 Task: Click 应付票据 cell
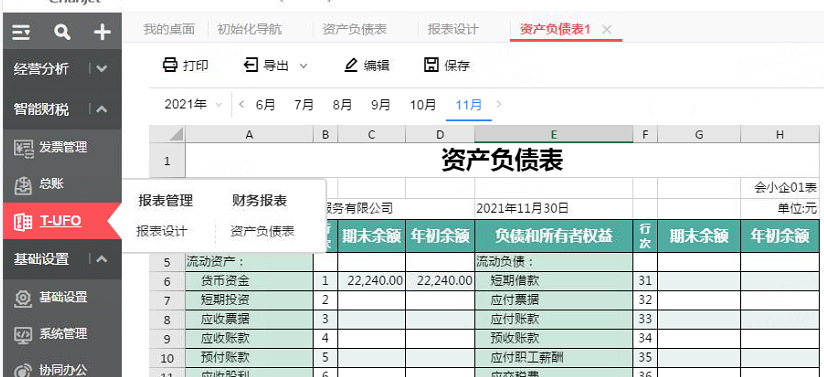click(x=554, y=300)
